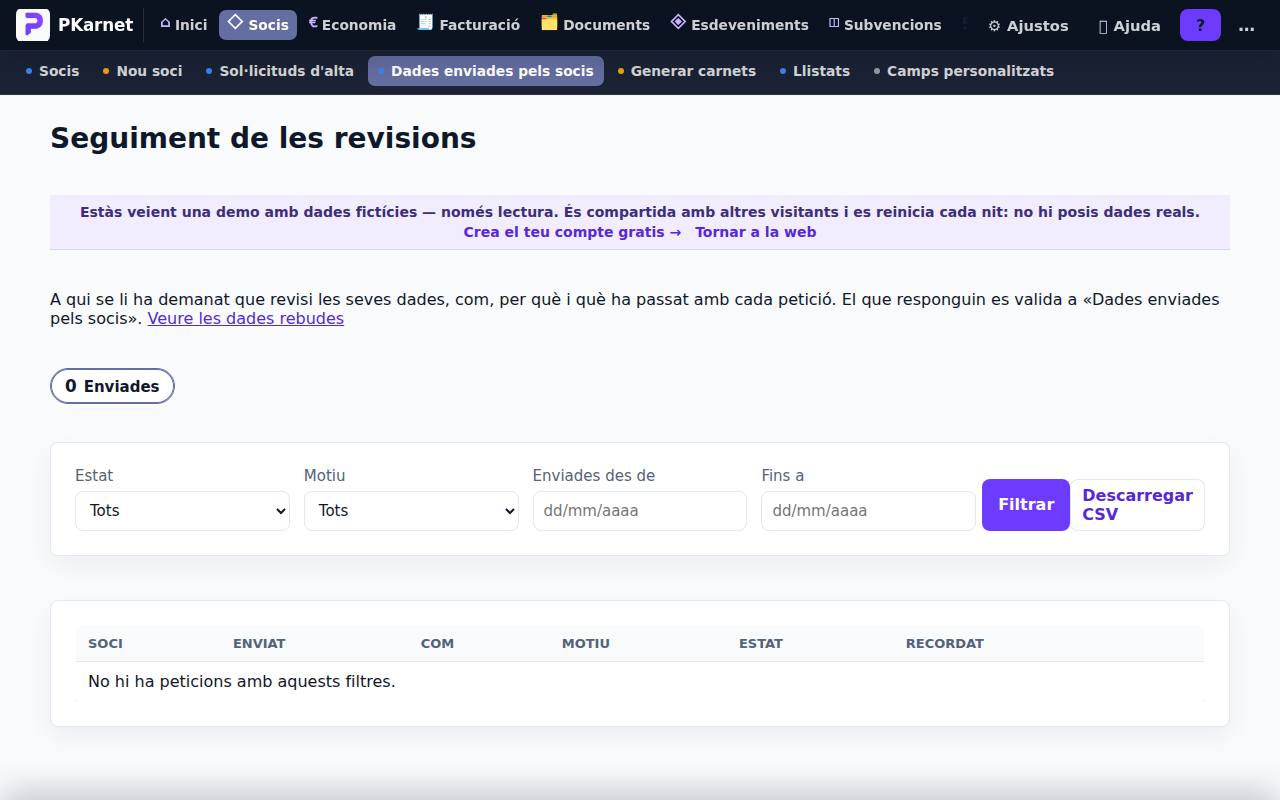Open the three-dots overflow menu

click(x=1246, y=26)
